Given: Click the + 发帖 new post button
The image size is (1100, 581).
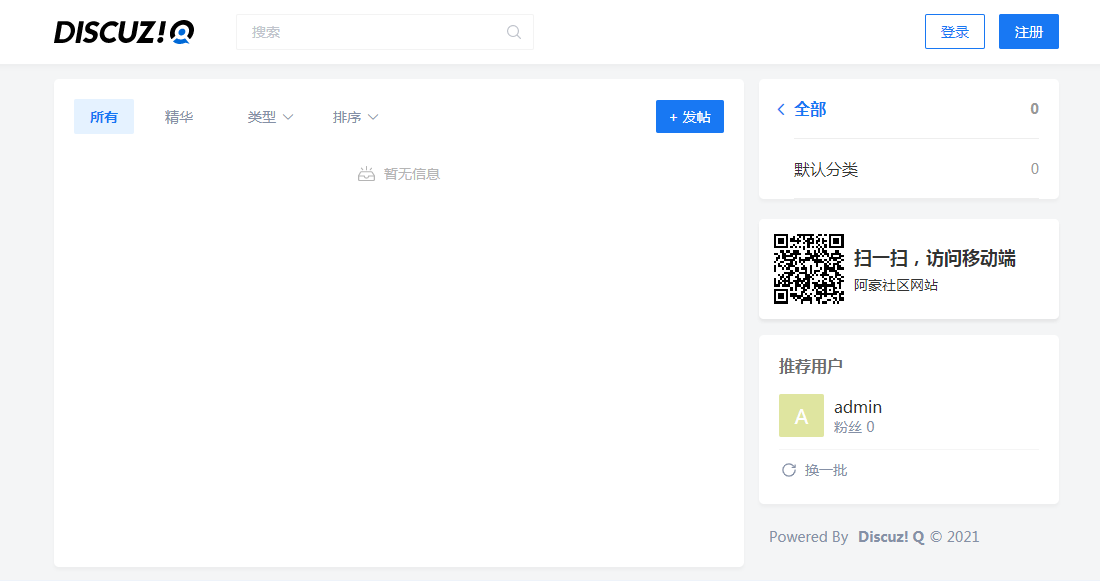Looking at the screenshot, I should coord(690,117).
